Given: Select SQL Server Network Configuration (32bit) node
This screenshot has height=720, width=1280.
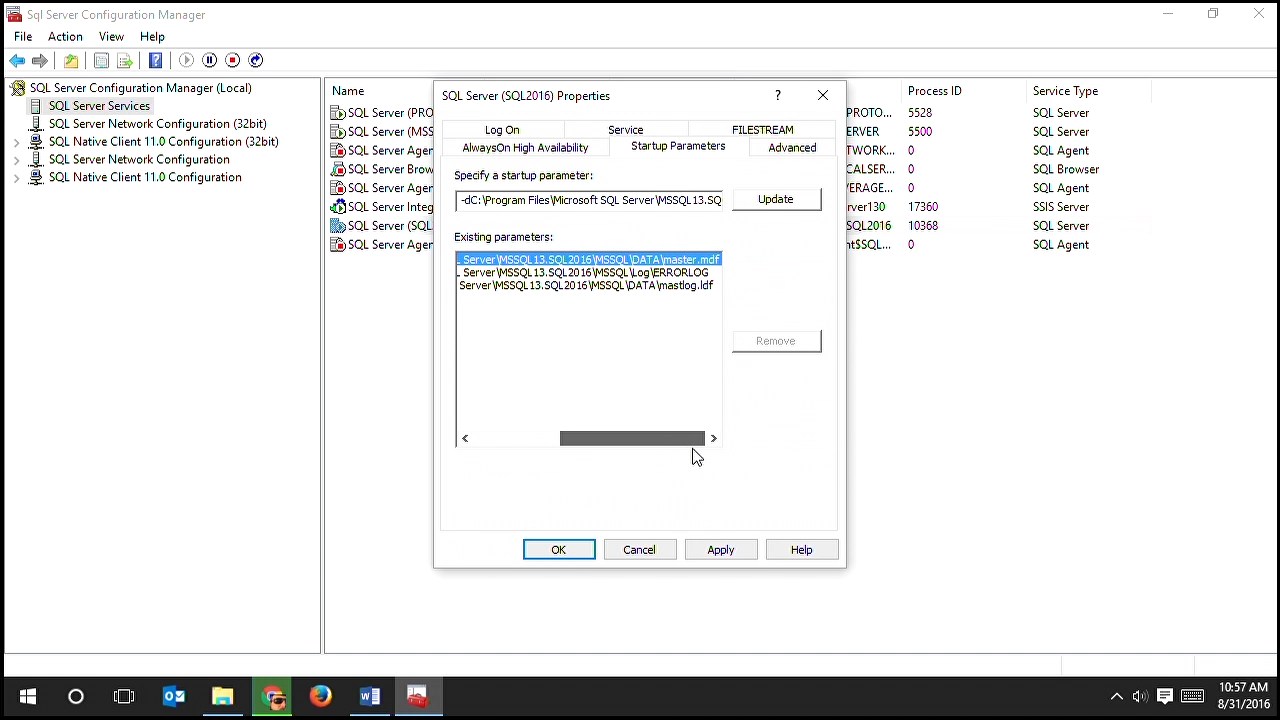Looking at the screenshot, I should click(x=157, y=124).
